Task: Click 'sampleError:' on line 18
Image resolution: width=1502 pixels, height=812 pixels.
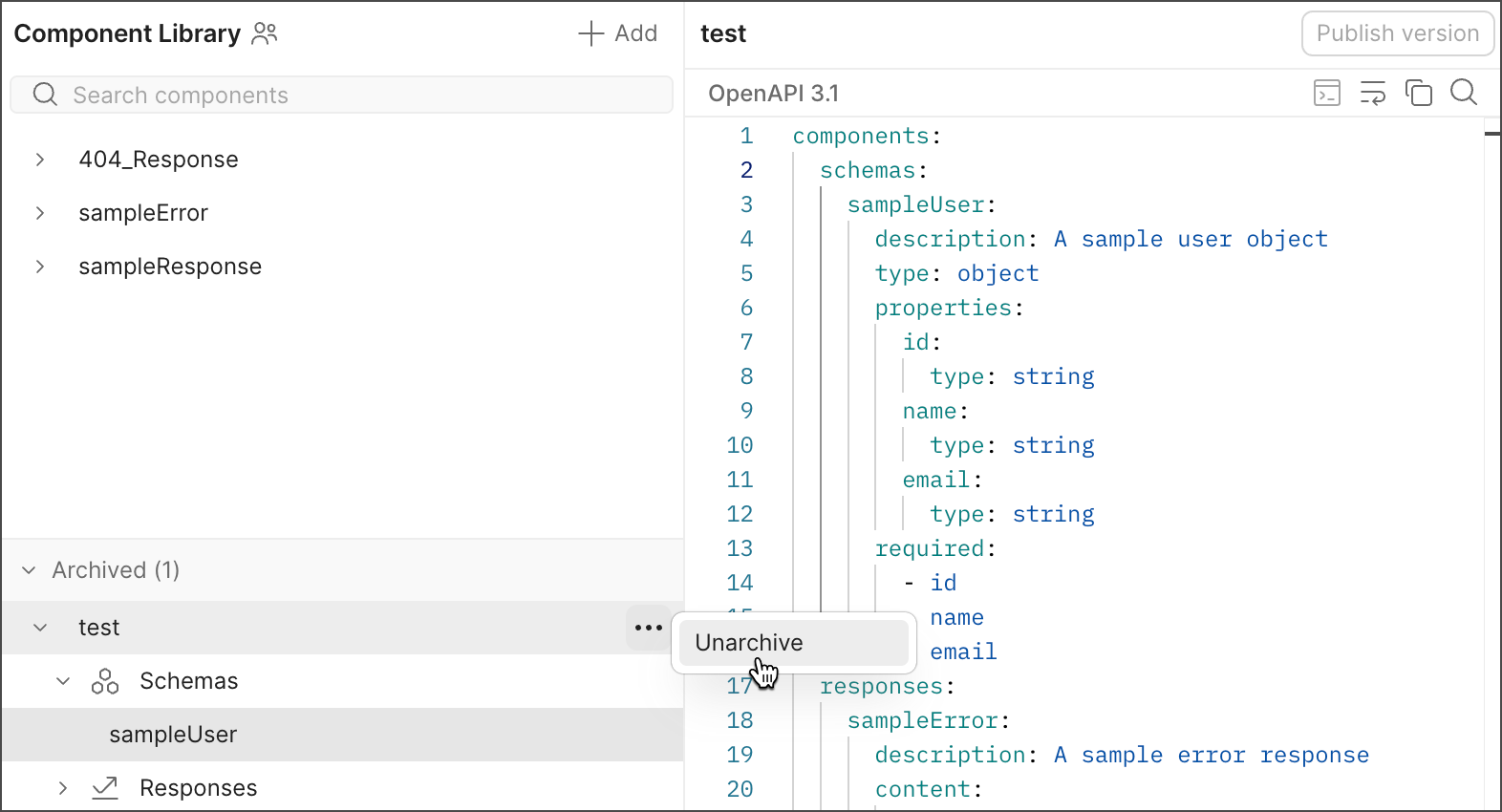Action: pos(929,720)
